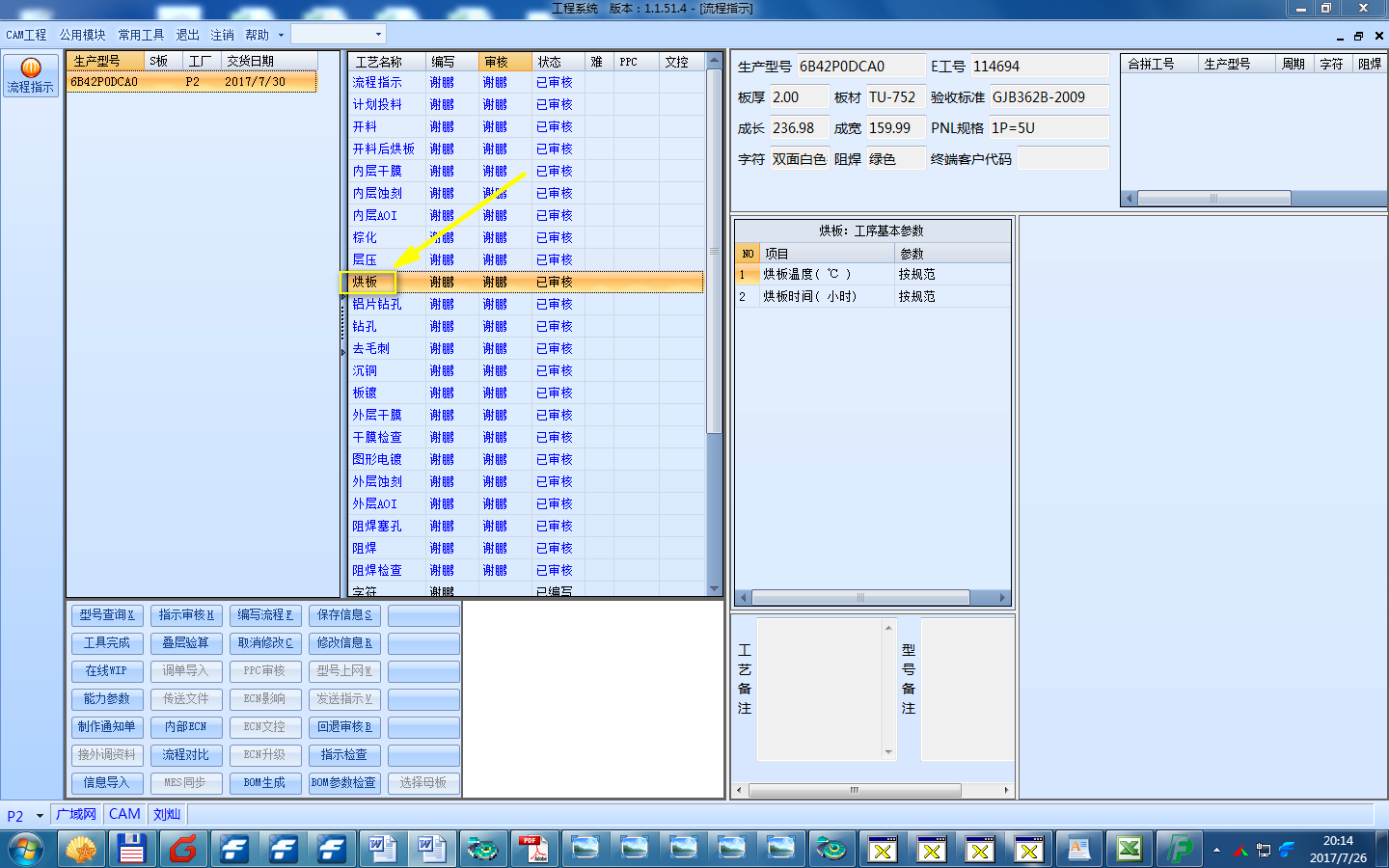Click the 合拼工号 table horizontal scrollbar thumb
The image size is (1389, 868).
[x=1213, y=199]
